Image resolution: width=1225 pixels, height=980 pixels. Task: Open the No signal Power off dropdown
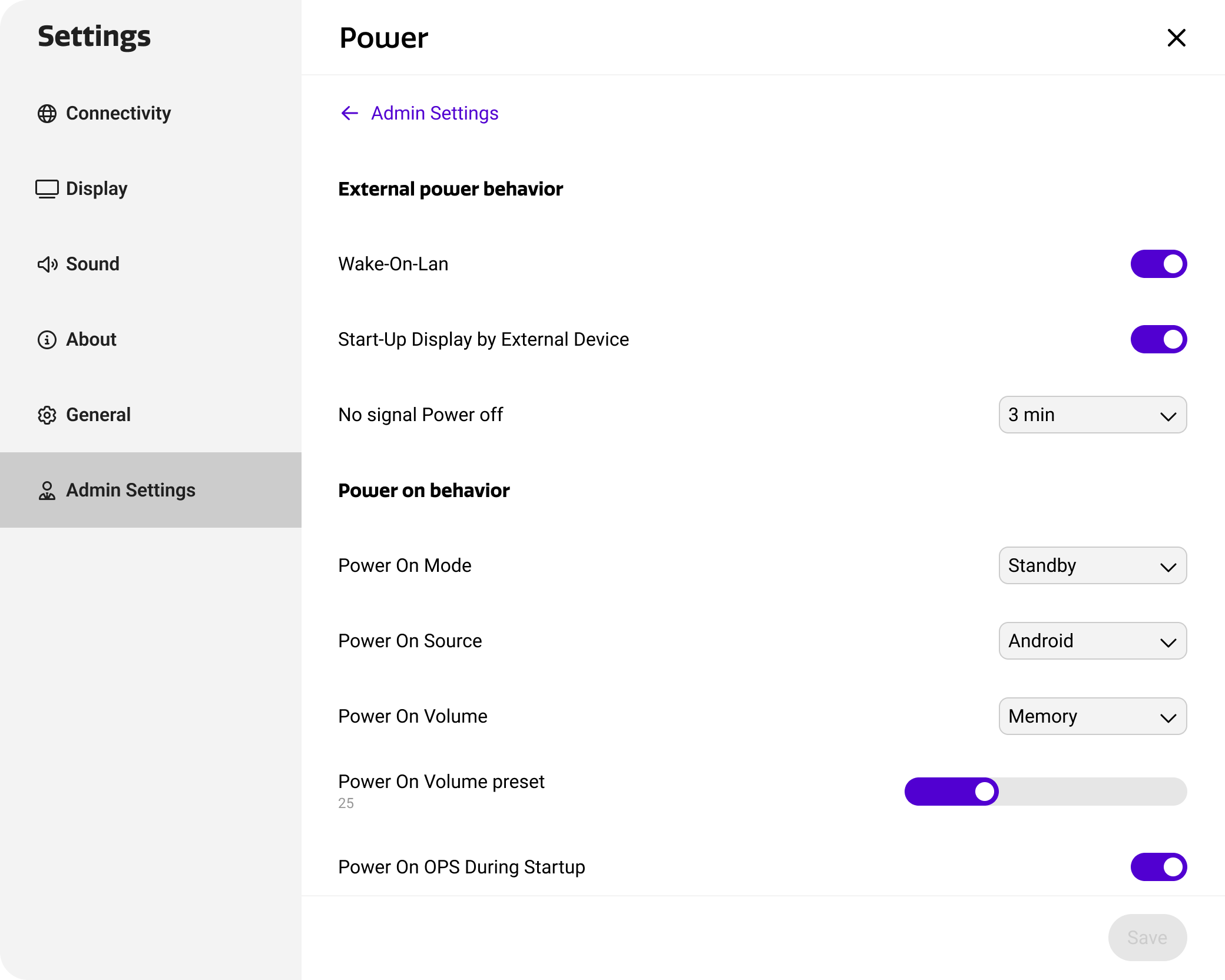pos(1092,415)
